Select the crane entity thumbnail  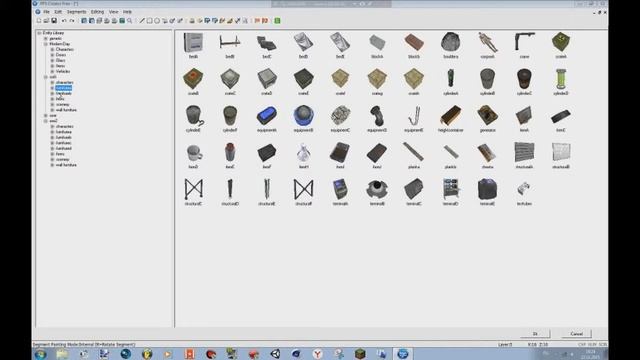(x=524, y=42)
